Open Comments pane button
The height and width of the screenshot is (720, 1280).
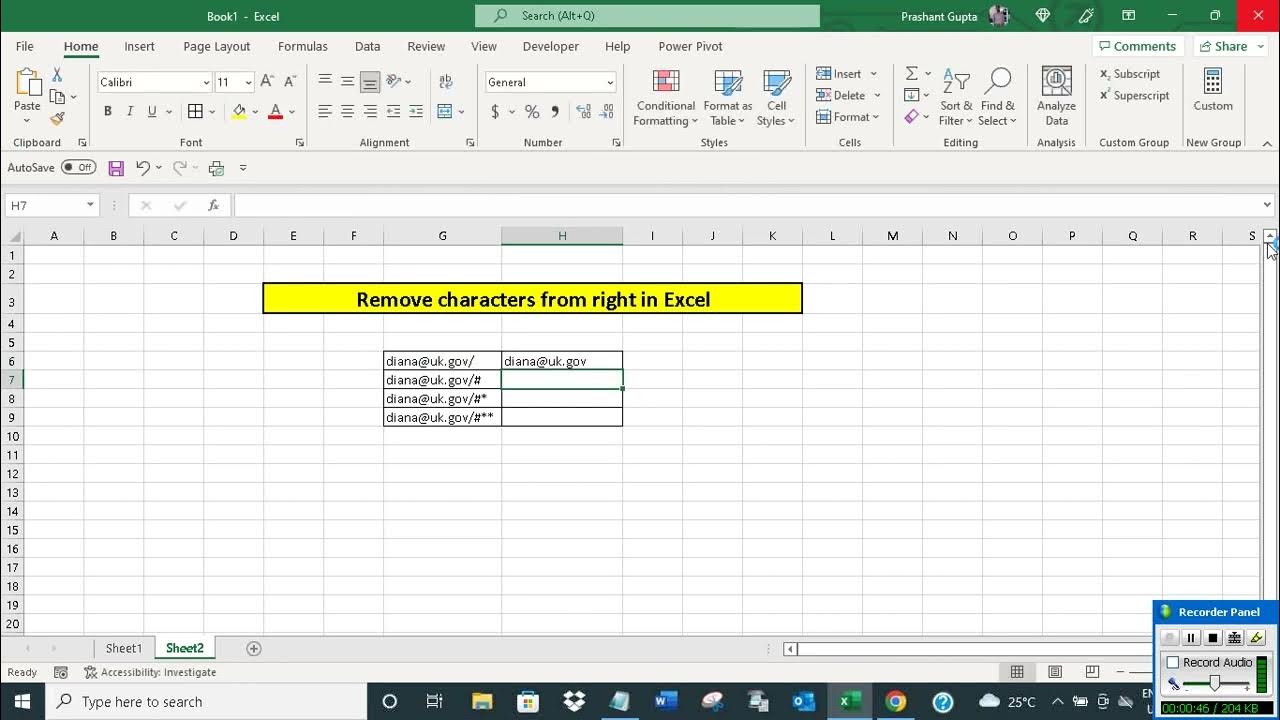pos(1138,46)
